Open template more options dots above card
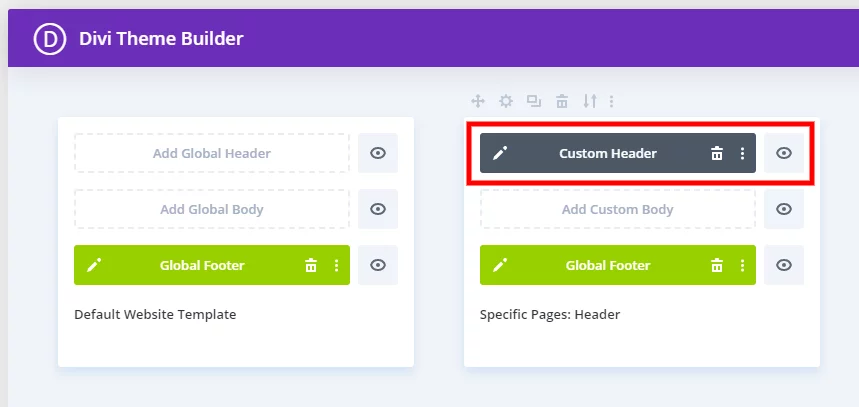The height and width of the screenshot is (407, 859). 611,101
